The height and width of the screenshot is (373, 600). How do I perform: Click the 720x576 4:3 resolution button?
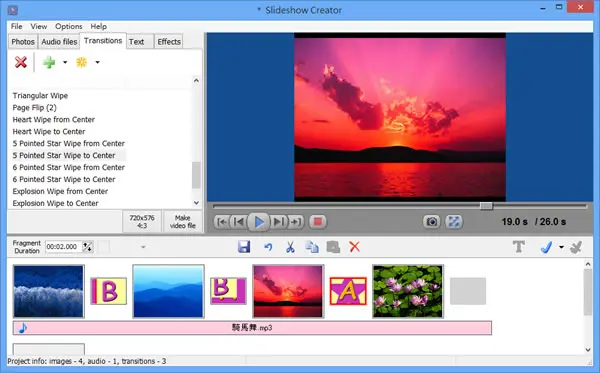coord(142,222)
